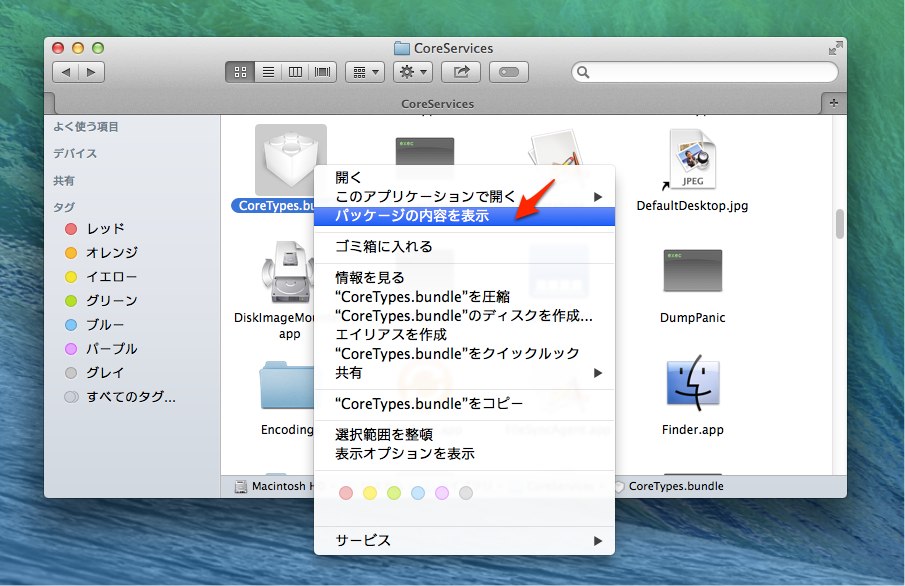This screenshot has width=905, height=586.
Task: Apply green tag from context menu
Action: tap(394, 492)
